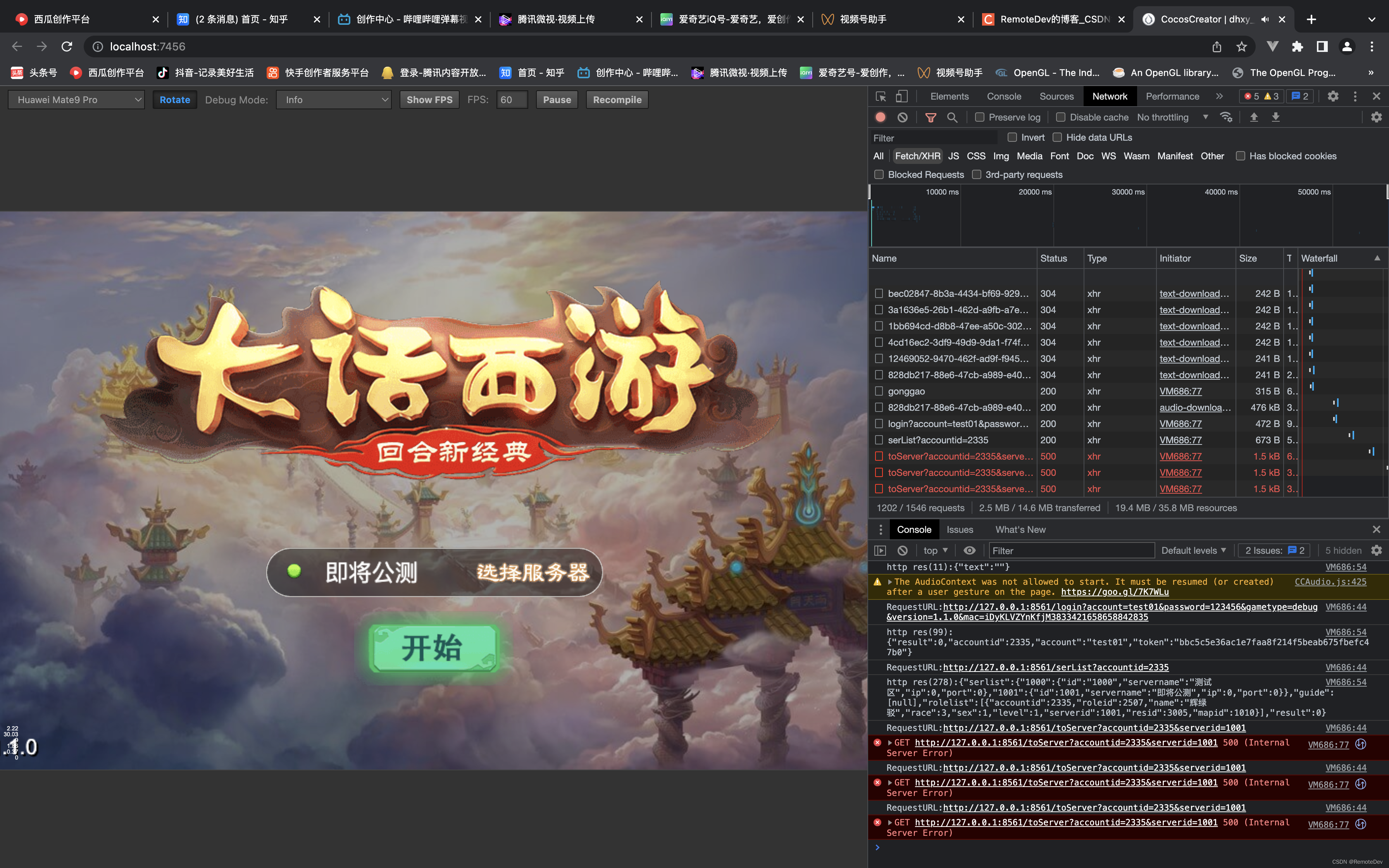This screenshot has height=868, width=1389.
Task: Show console sidebar icon
Action: pos(880,551)
